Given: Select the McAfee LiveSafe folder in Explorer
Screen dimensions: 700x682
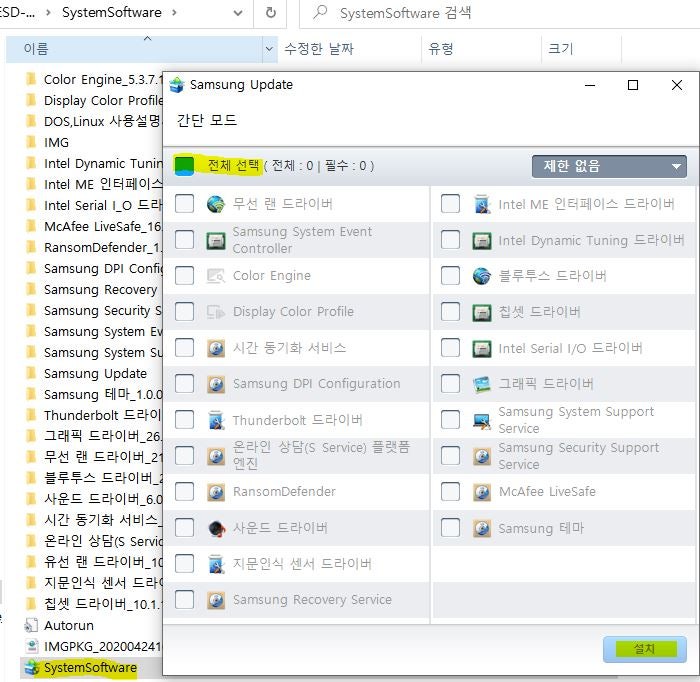Looking at the screenshot, I should (x=92, y=226).
